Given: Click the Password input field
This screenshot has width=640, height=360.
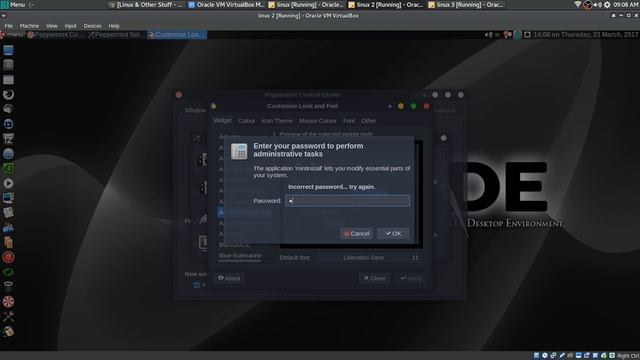Looking at the screenshot, I should click(x=347, y=200).
